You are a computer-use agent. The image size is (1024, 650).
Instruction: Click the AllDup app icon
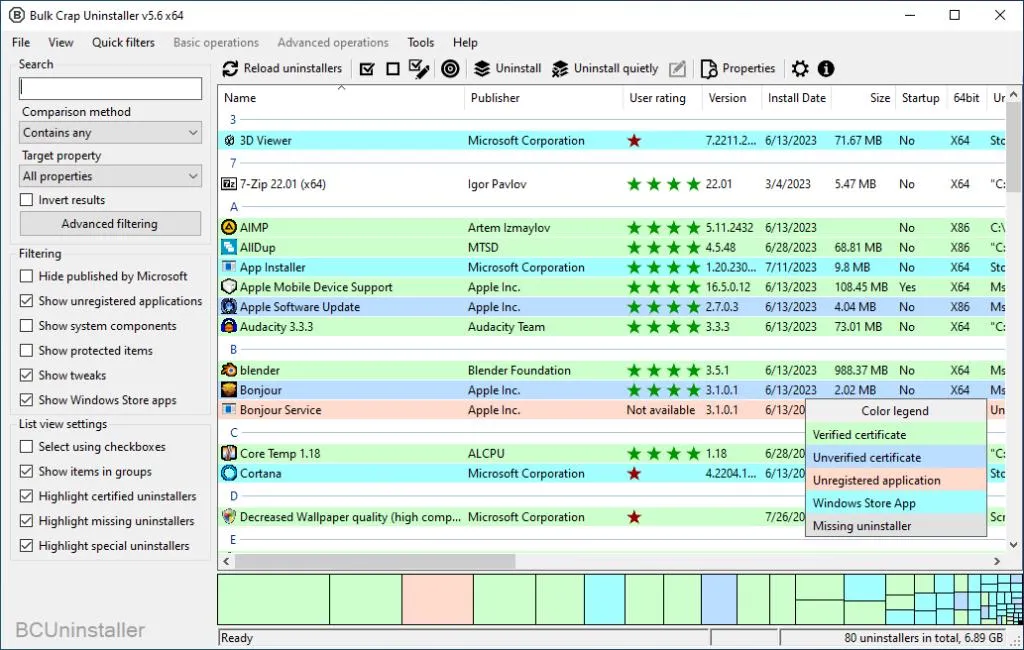coord(229,247)
